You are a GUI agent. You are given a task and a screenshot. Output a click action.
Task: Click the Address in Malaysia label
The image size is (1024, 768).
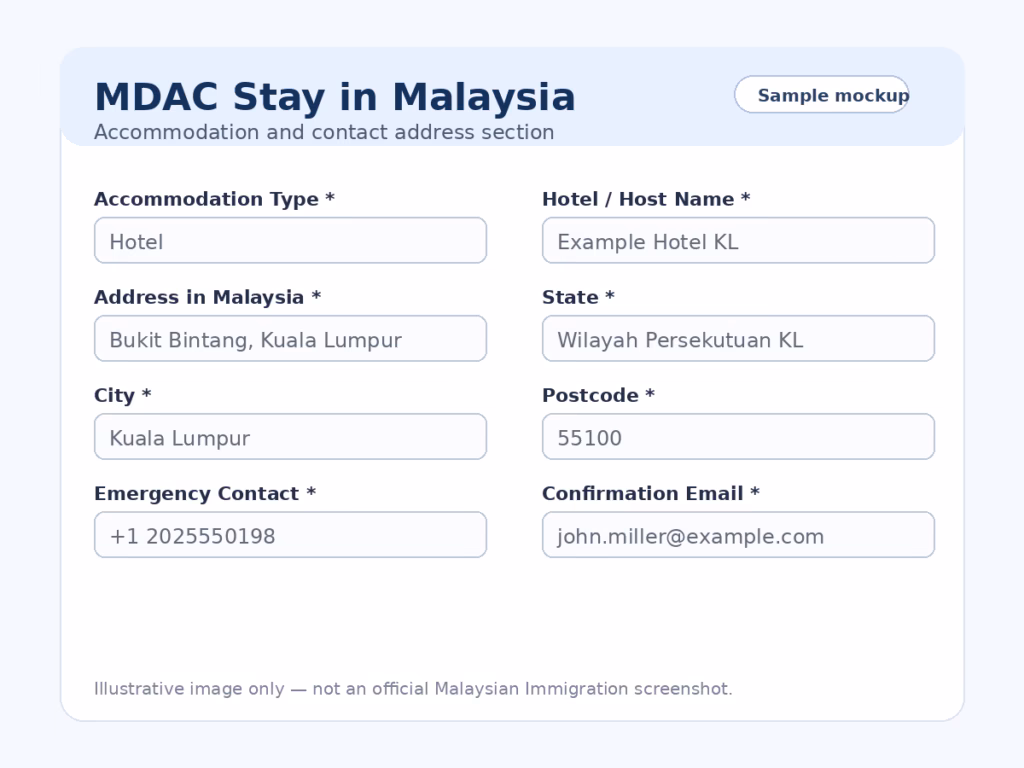coord(207,297)
